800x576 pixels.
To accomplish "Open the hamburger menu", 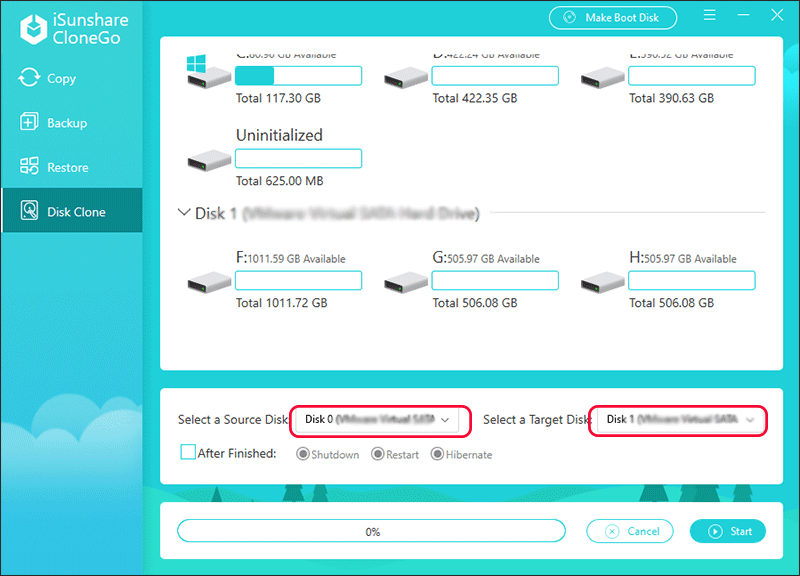I will point(709,16).
